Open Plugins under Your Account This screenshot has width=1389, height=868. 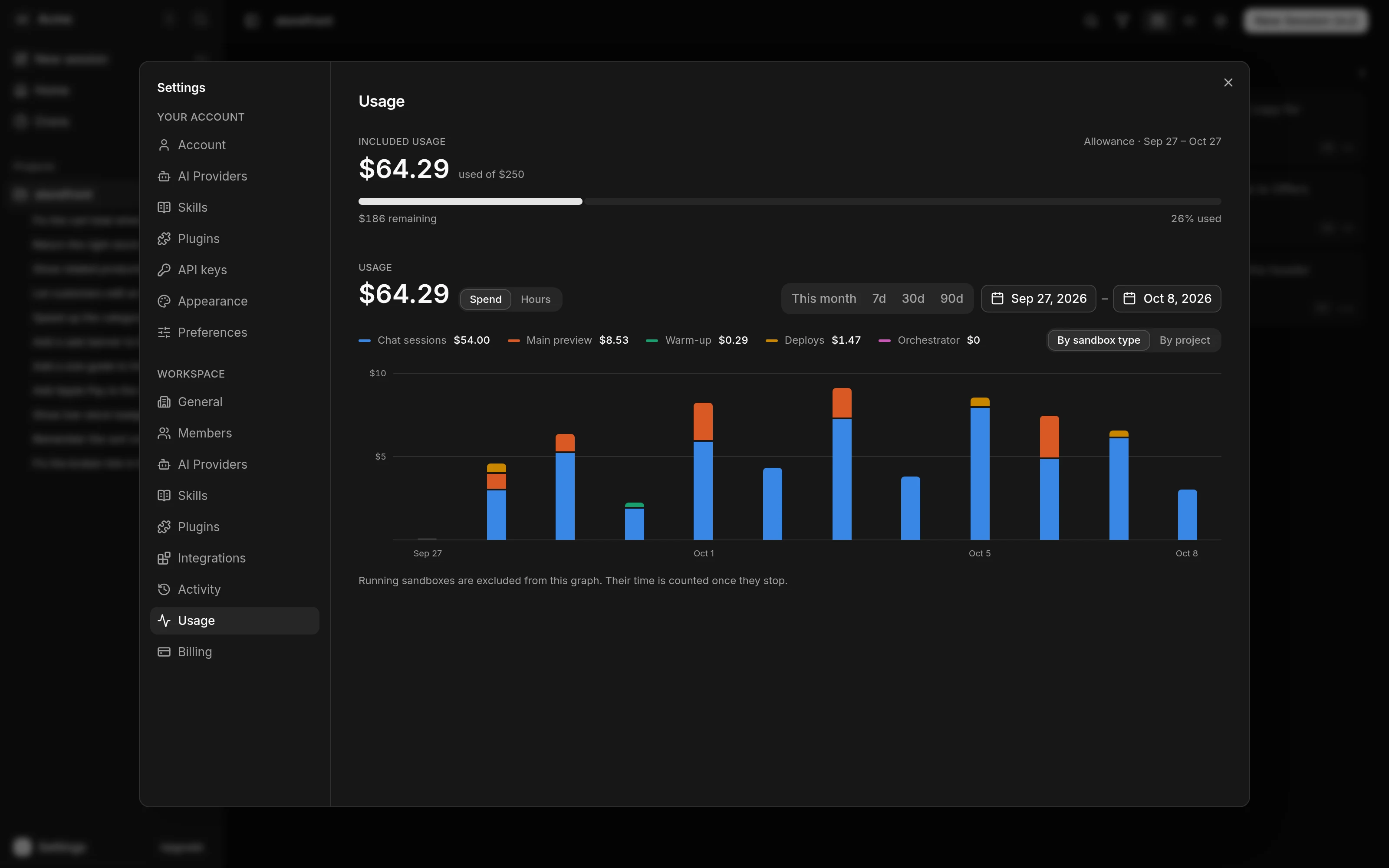coord(234,239)
